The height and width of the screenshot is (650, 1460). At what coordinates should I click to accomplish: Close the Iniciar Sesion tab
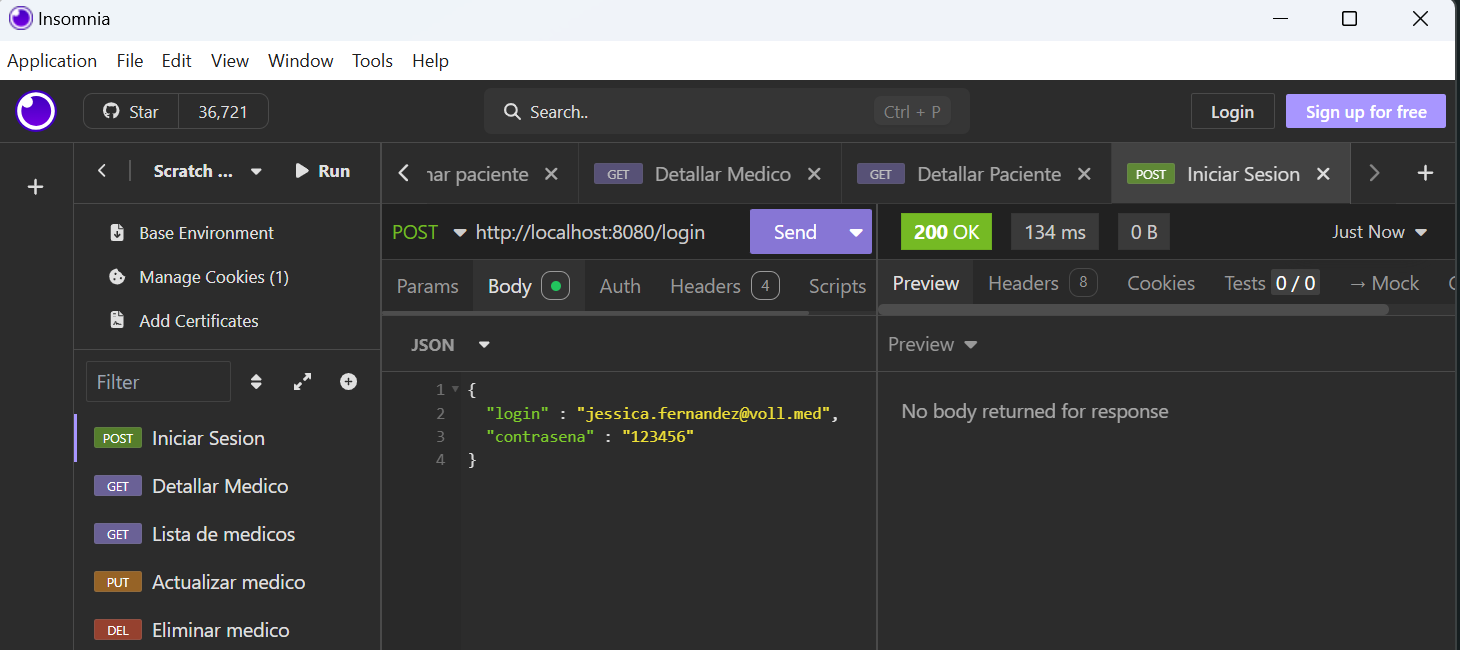[1323, 174]
